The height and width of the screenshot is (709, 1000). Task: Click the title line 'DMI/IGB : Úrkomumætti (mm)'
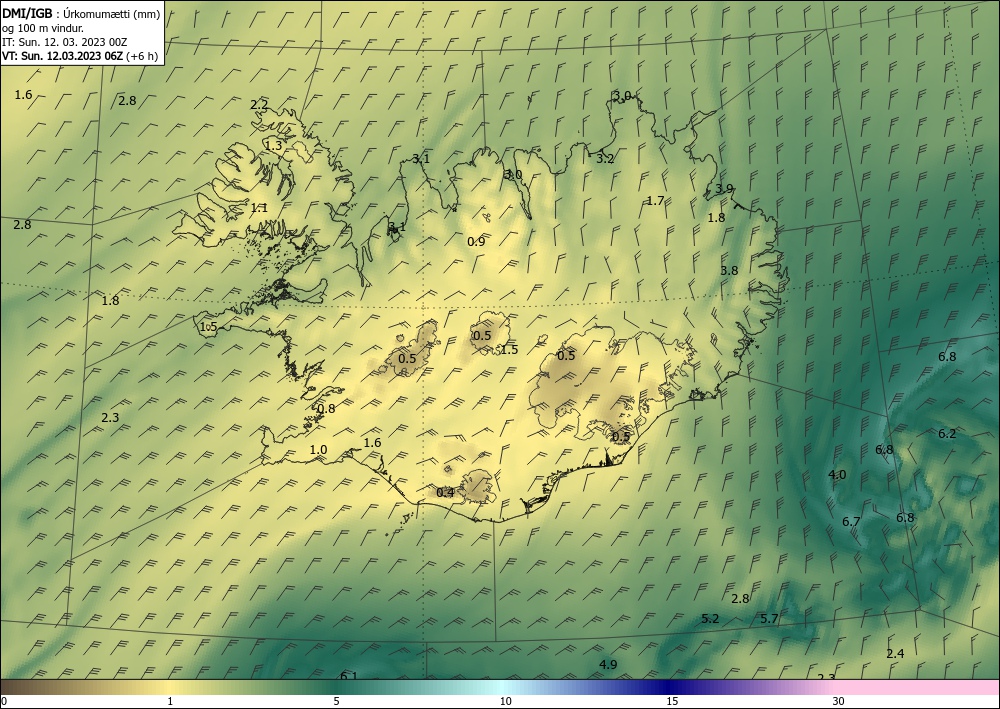pos(81,14)
